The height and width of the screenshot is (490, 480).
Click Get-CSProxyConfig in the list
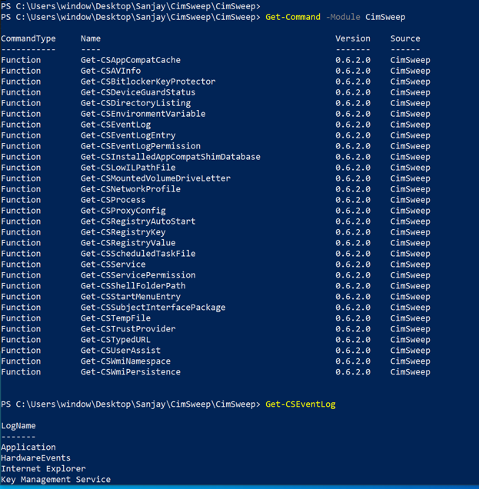pos(123,211)
